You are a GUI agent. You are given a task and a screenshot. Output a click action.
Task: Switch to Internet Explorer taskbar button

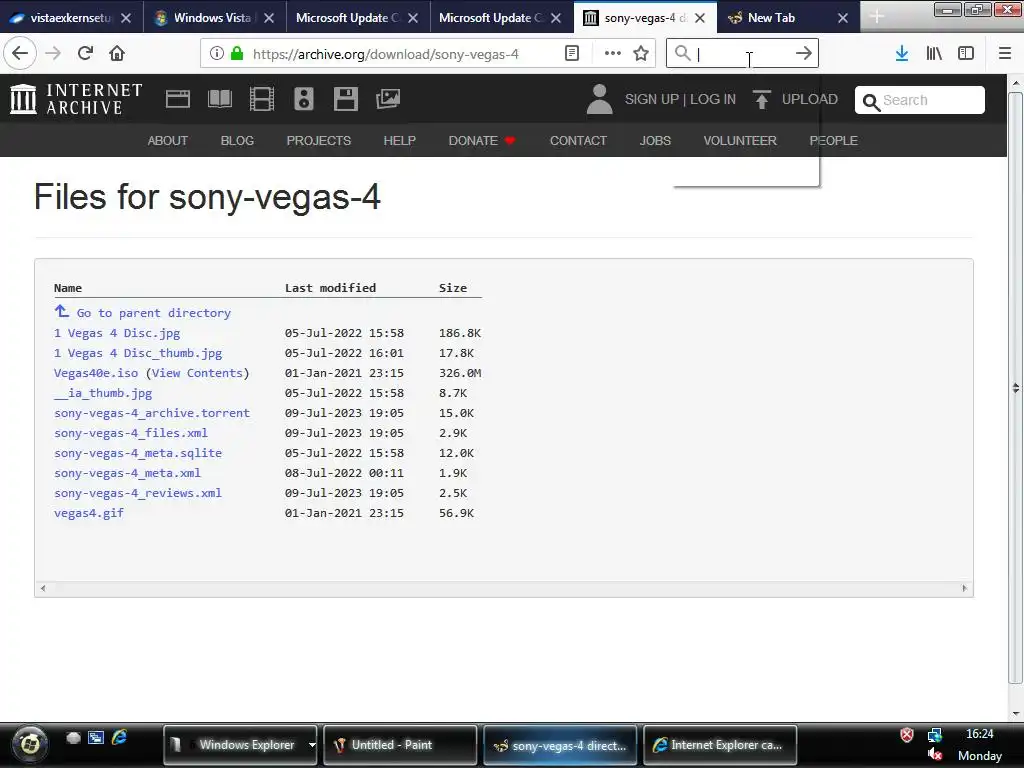click(720, 745)
